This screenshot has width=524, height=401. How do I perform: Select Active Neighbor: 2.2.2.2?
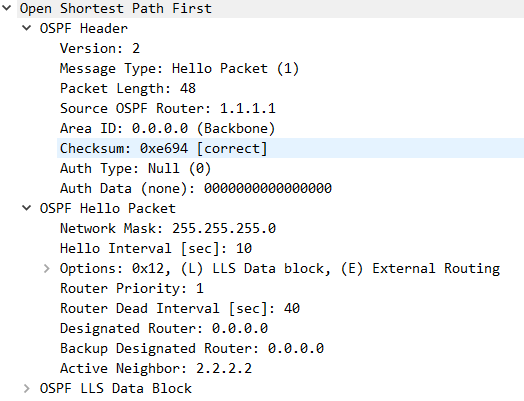coord(156,369)
